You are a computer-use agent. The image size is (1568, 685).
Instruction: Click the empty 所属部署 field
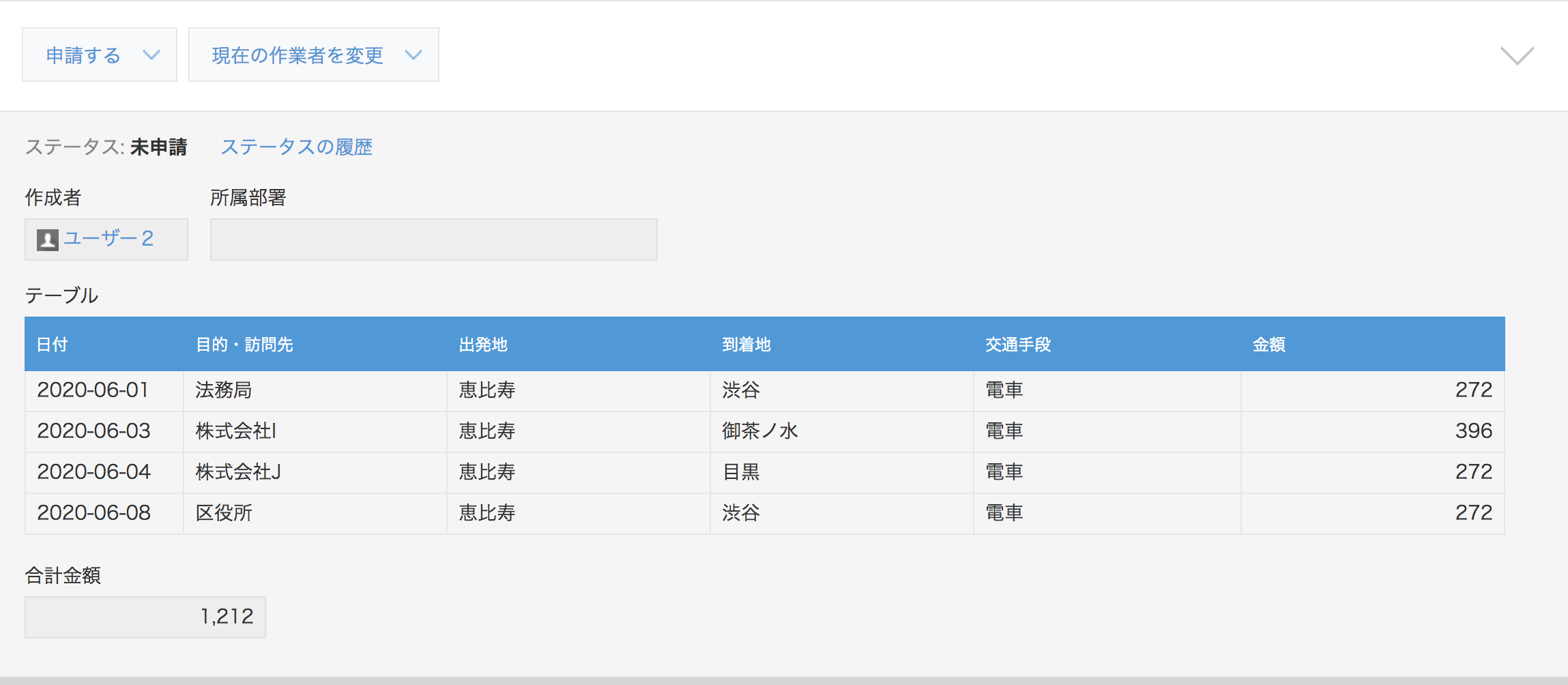point(434,239)
